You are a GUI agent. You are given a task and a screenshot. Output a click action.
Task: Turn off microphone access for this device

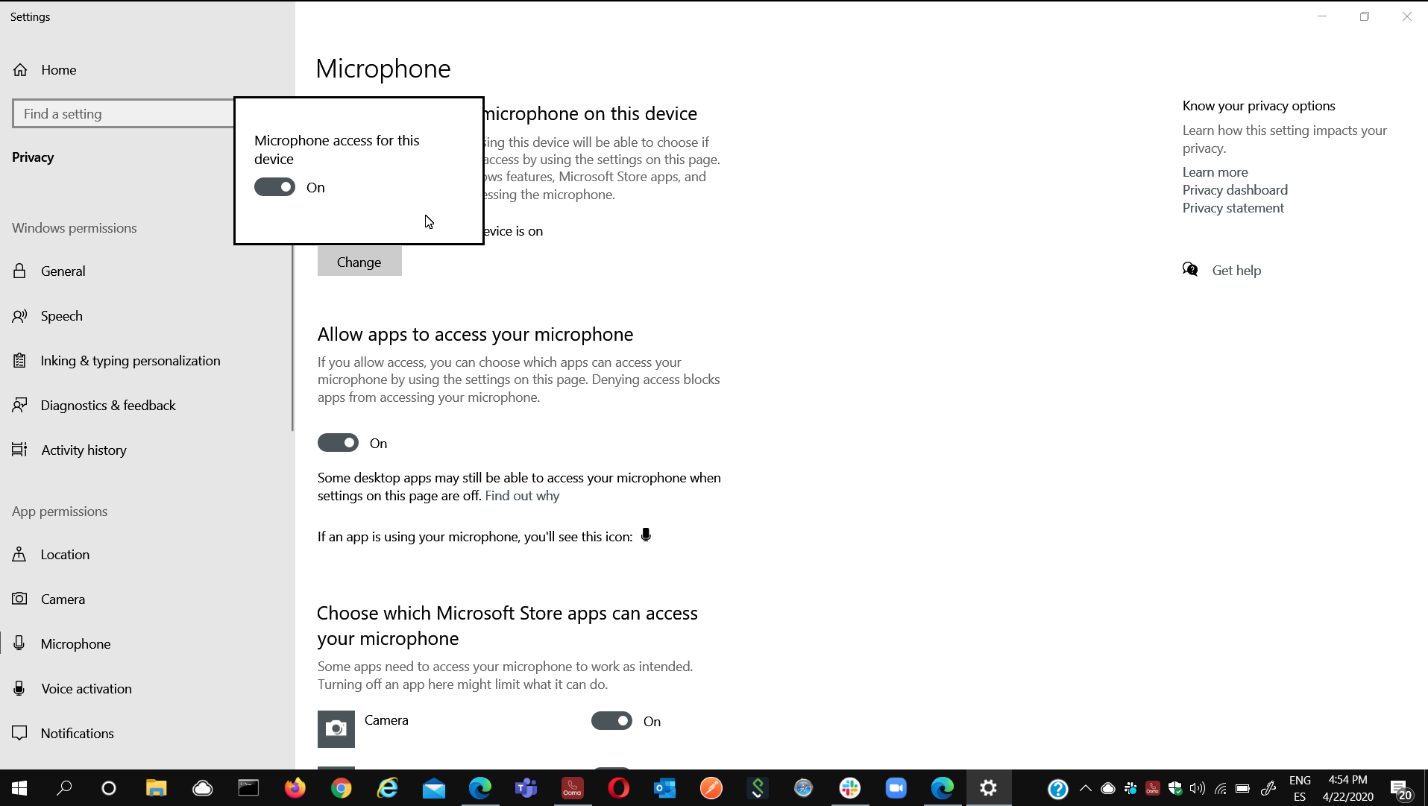275,187
